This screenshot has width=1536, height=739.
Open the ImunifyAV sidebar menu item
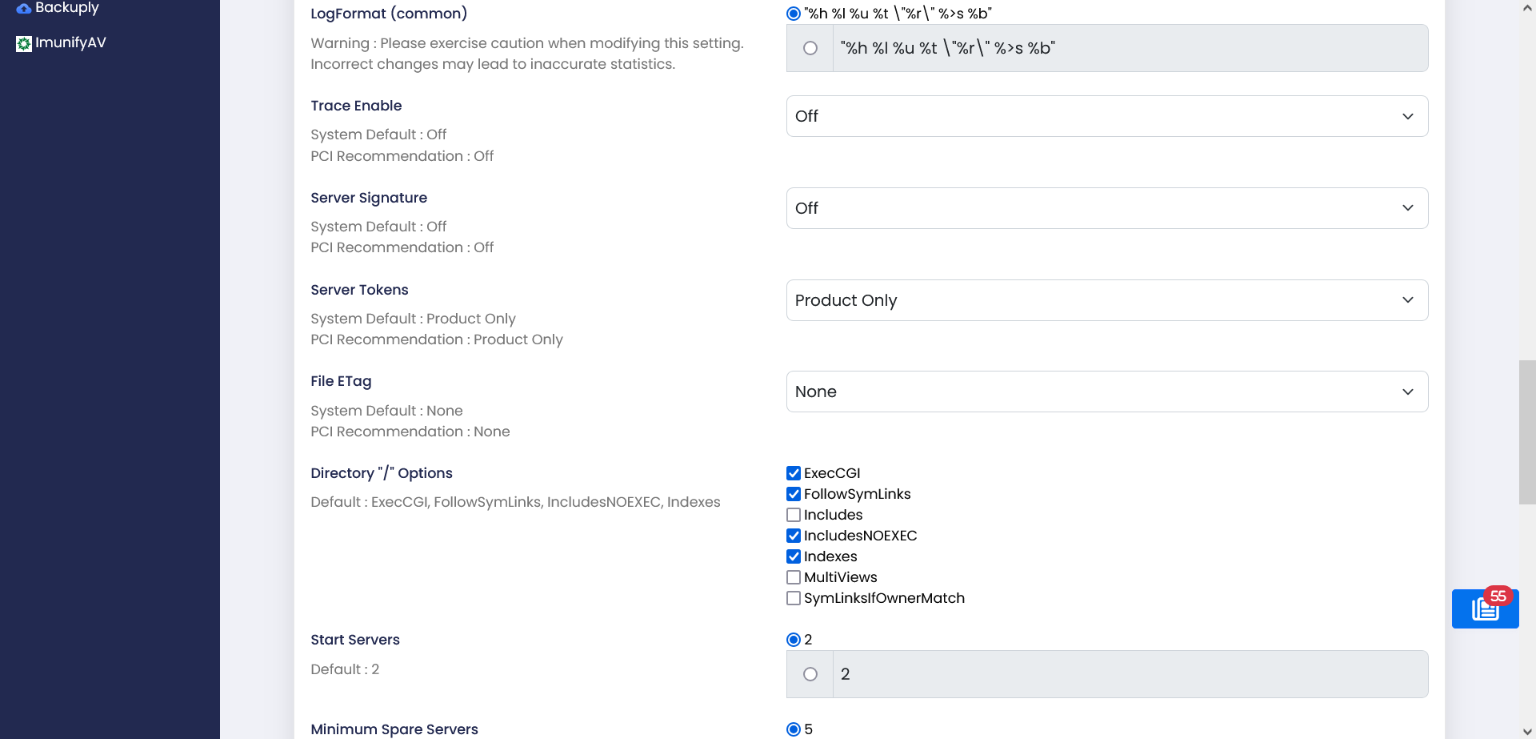click(x=70, y=44)
